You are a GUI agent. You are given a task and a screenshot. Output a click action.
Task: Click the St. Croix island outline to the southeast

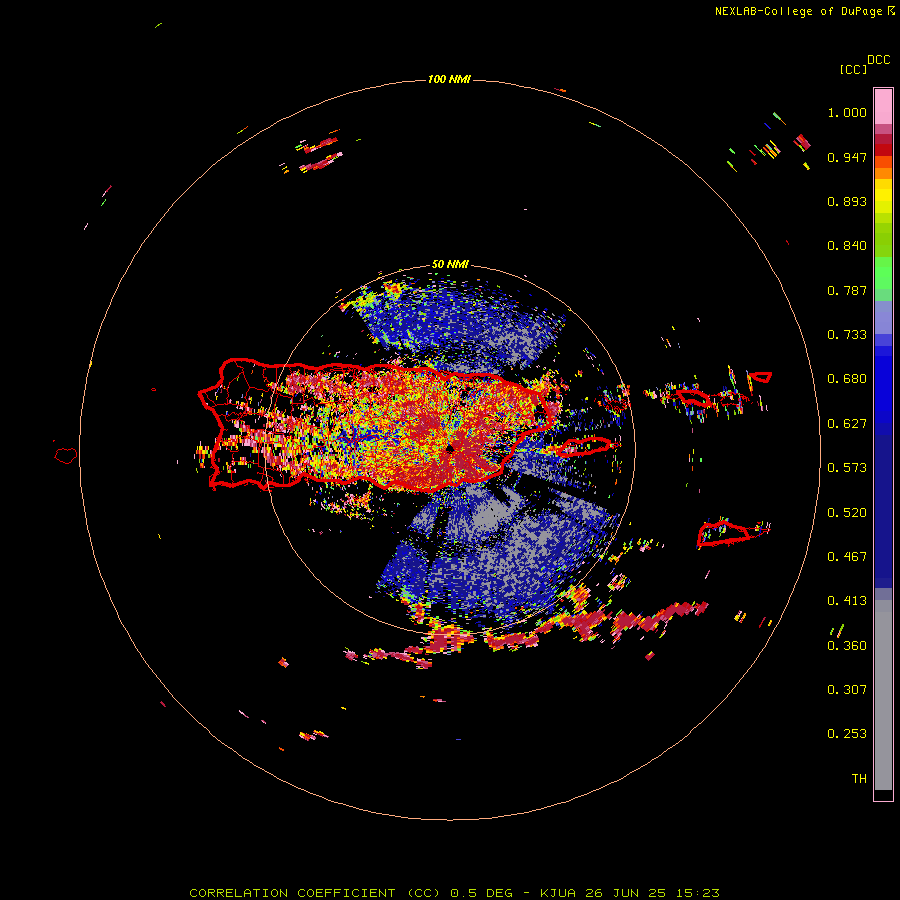click(x=724, y=533)
